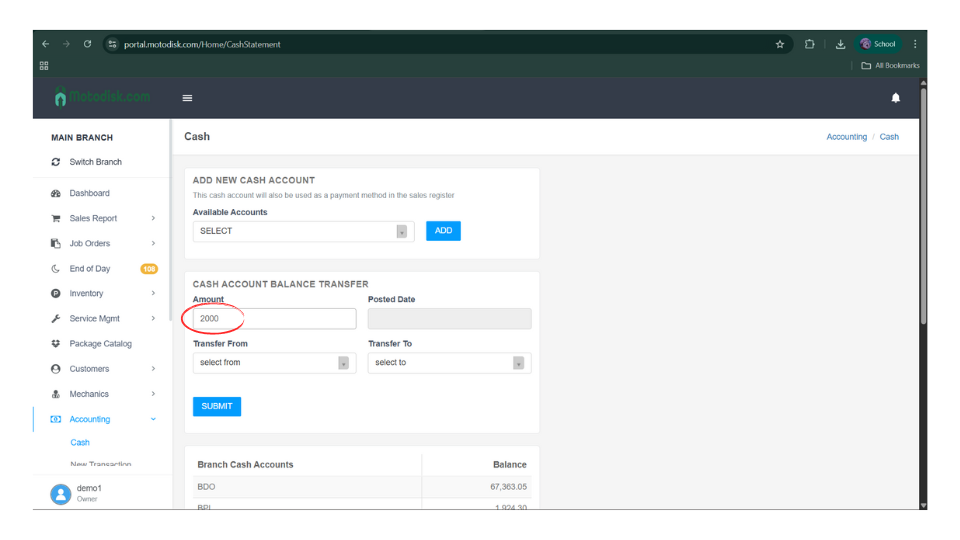This screenshot has height=540, width=960.
Task: Open Package Catalog from sidebar
Action: click(100, 344)
